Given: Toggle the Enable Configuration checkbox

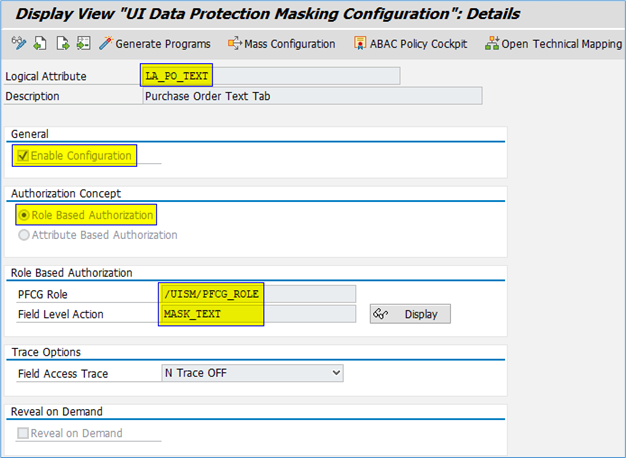Looking at the screenshot, I should point(23,155).
